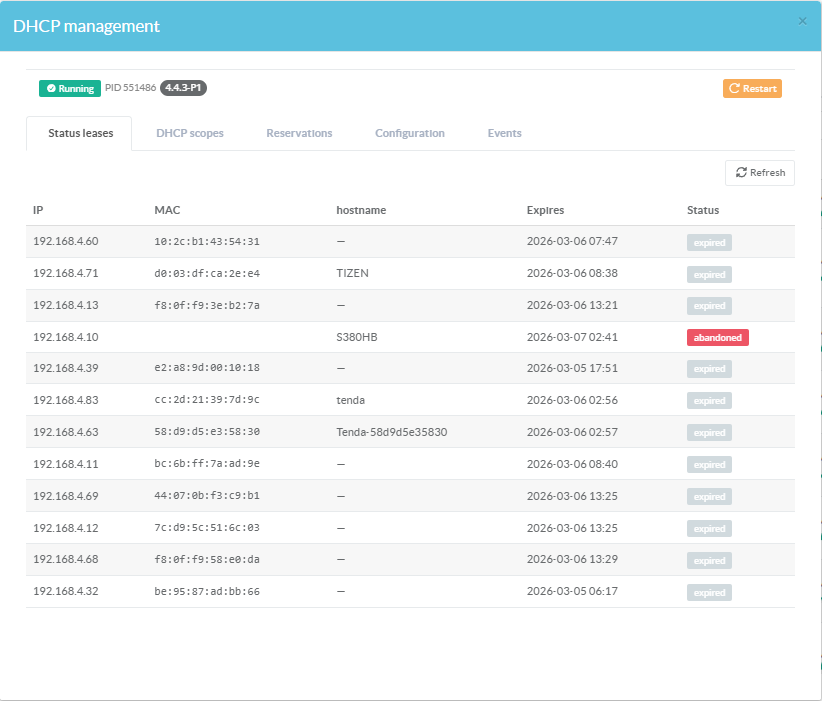822x701 pixels.
Task: Open the Reservations tab
Action: point(299,133)
